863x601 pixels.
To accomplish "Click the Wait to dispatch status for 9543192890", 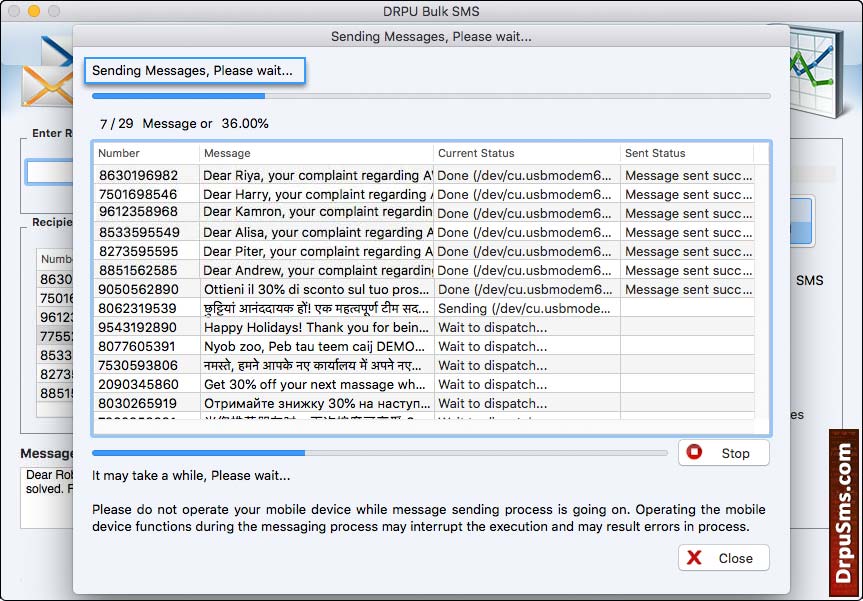I will tap(527, 327).
